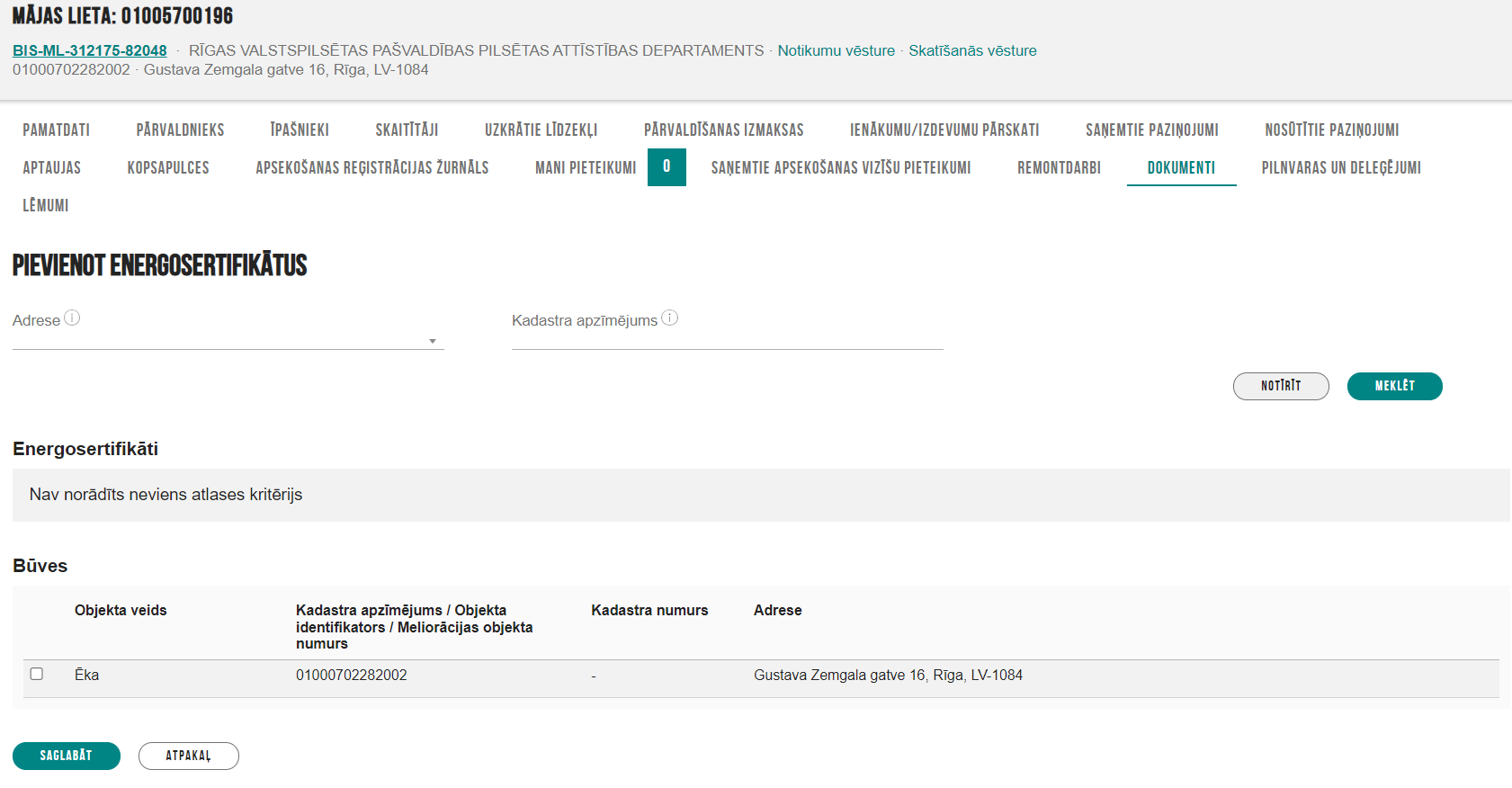The width and height of the screenshot is (1512, 788).
Task: Switch to Ienākumu/Izdevumu pārskati tab
Action: [x=944, y=130]
